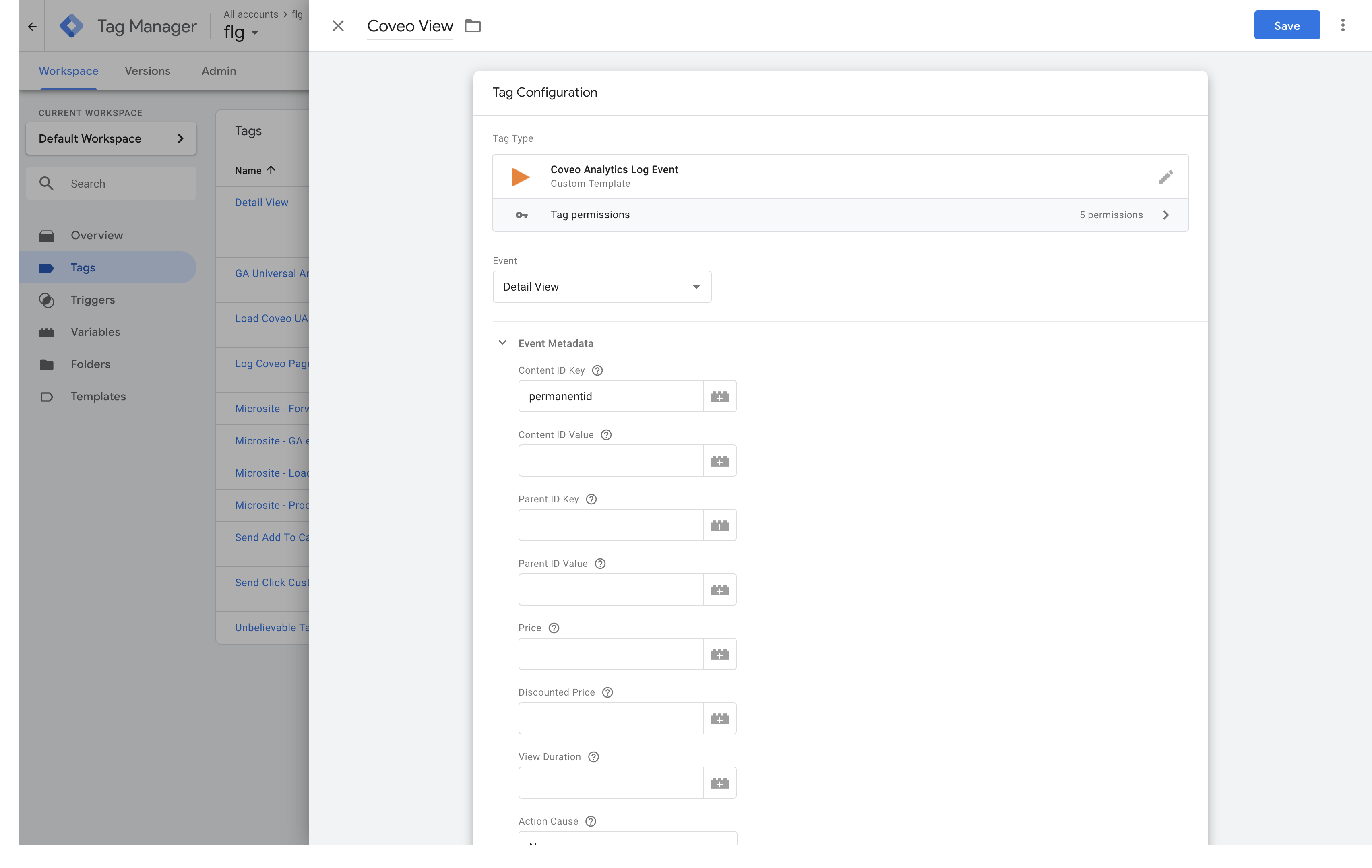Show help for Discounted Price
The image size is (1372, 868).
[607, 692]
